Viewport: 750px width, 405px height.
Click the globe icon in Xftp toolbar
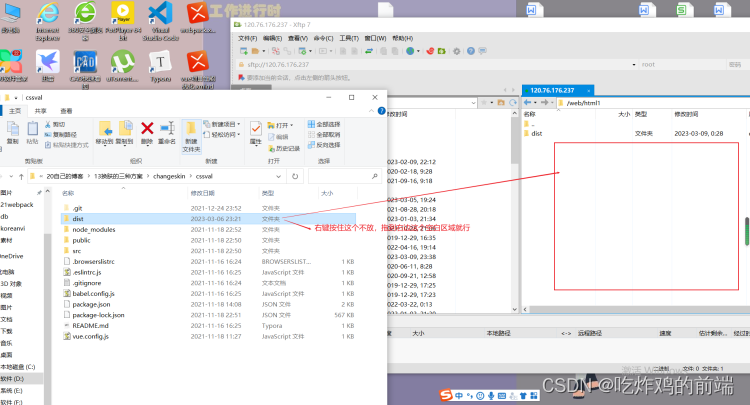click(x=410, y=51)
